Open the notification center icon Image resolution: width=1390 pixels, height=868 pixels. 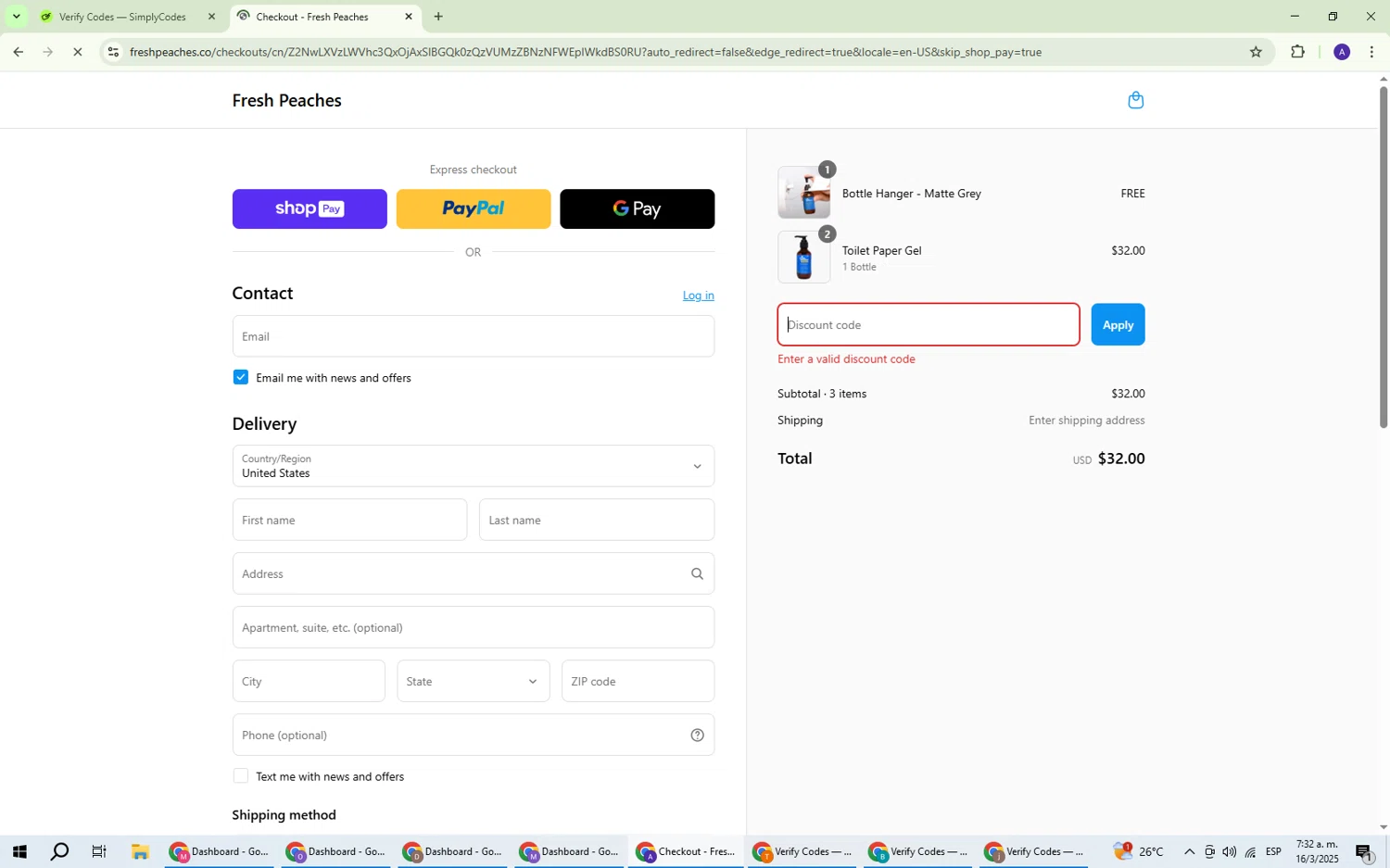click(1364, 852)
